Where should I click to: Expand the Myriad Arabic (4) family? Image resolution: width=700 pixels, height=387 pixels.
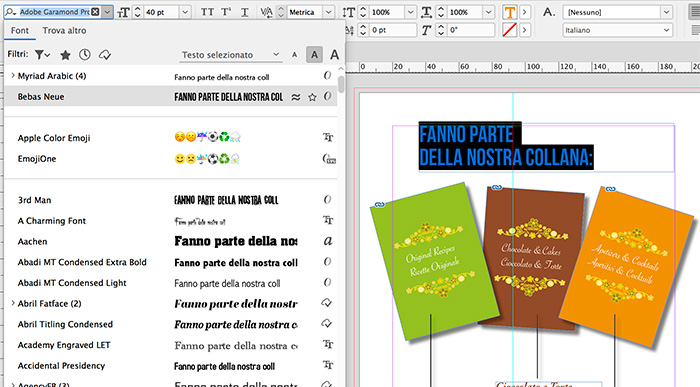coord(13,75)
